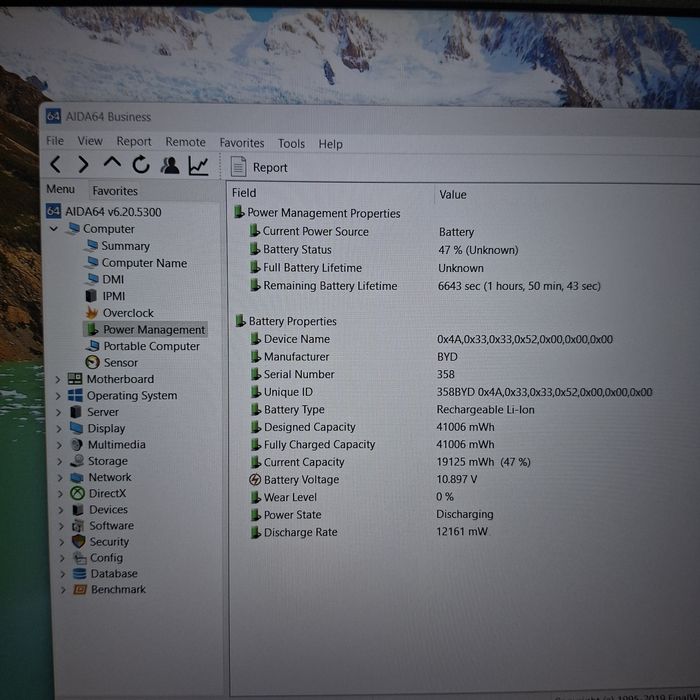Click the Windows logo Operating System icon
The width and height of the screenshot is (700, 700).
(x=75, y=396)
